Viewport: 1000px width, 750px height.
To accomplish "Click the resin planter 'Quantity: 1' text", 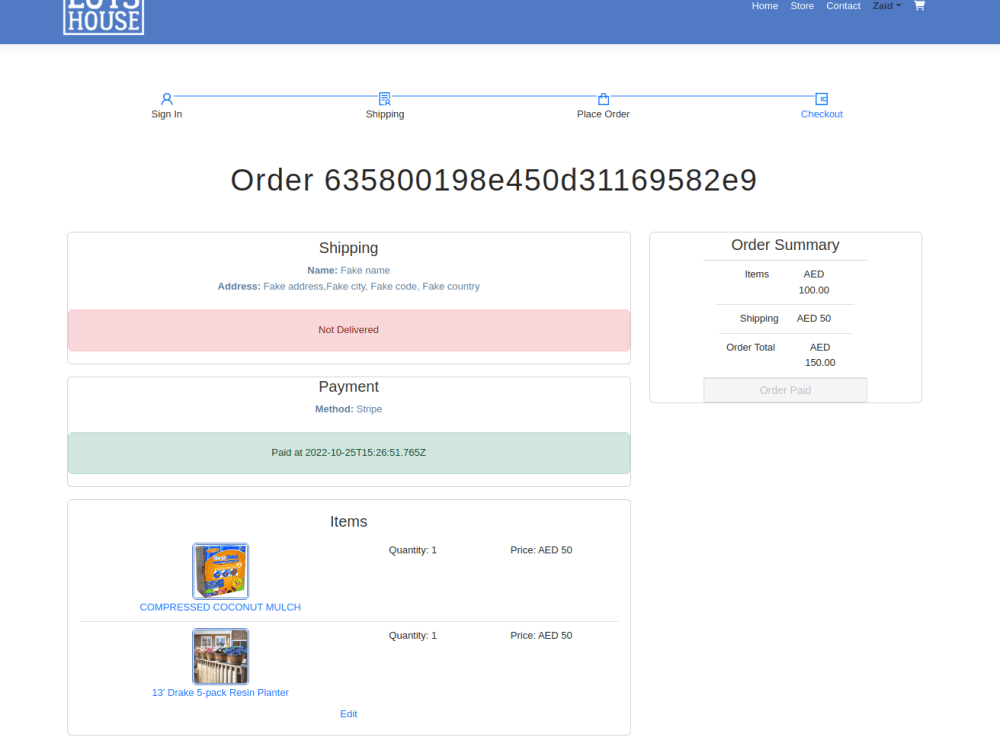I will point(413,635).
